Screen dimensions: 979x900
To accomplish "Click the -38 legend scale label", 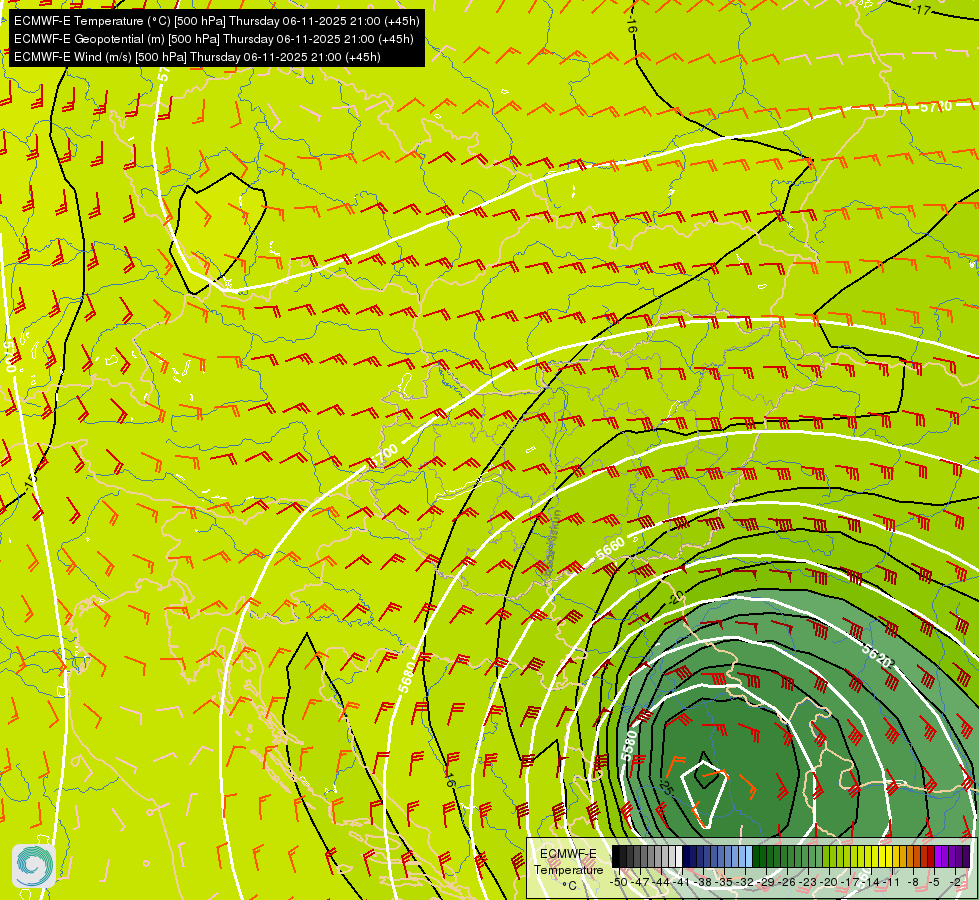I will pyautogui.click(x=704, y=882).
